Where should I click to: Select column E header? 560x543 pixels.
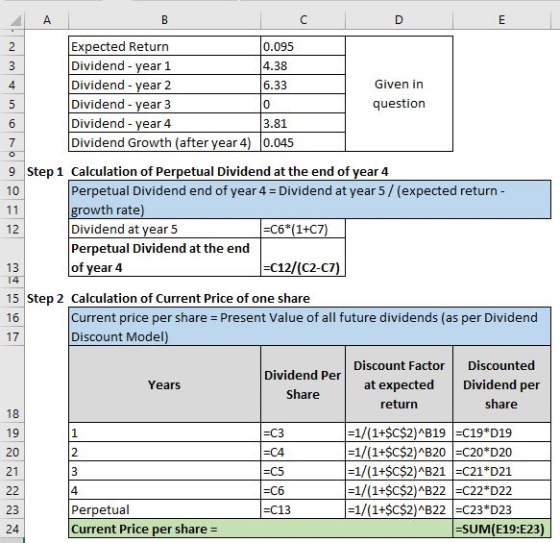pos(501,20)
